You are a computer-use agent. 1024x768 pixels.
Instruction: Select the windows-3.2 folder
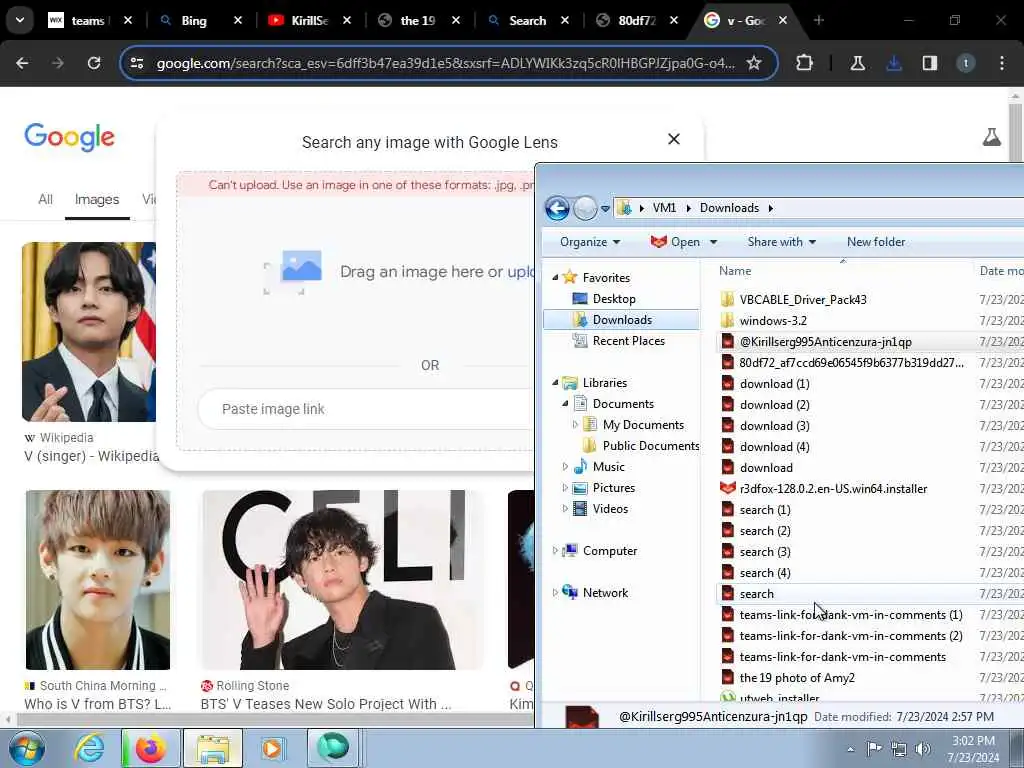click(x=773, y=321)
